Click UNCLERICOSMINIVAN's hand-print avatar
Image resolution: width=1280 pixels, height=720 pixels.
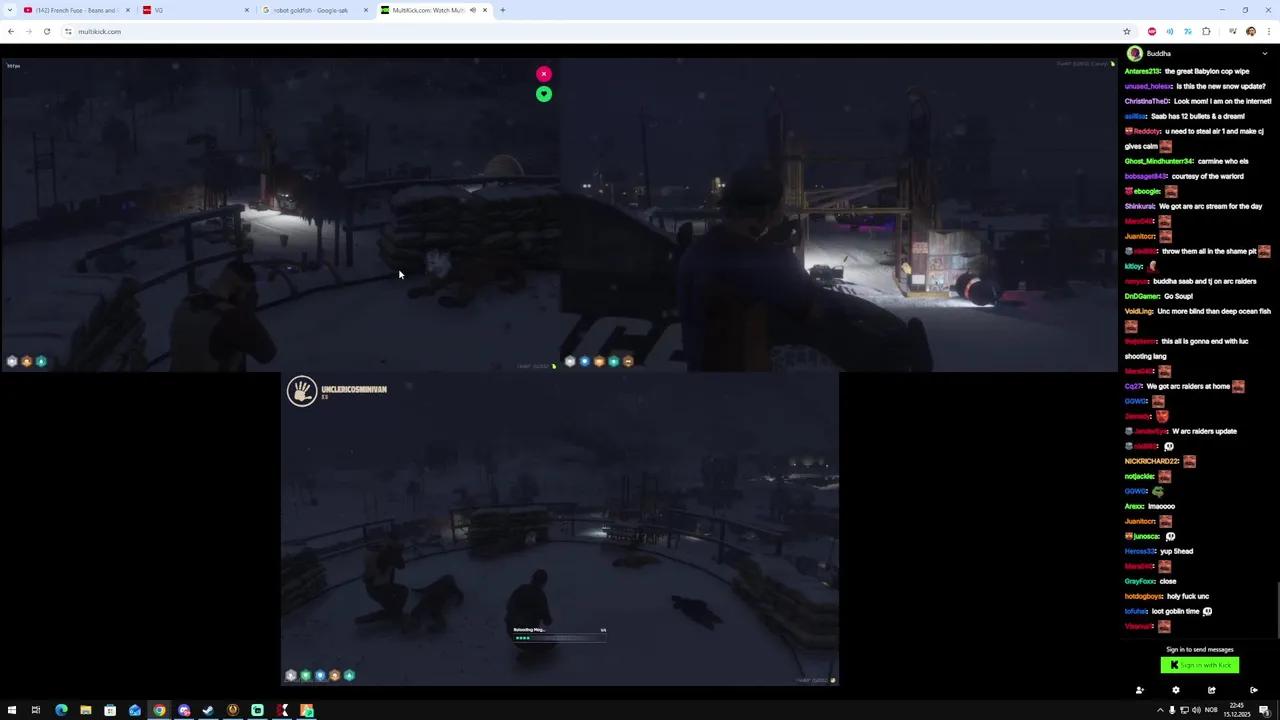click(x=302, y=391)
